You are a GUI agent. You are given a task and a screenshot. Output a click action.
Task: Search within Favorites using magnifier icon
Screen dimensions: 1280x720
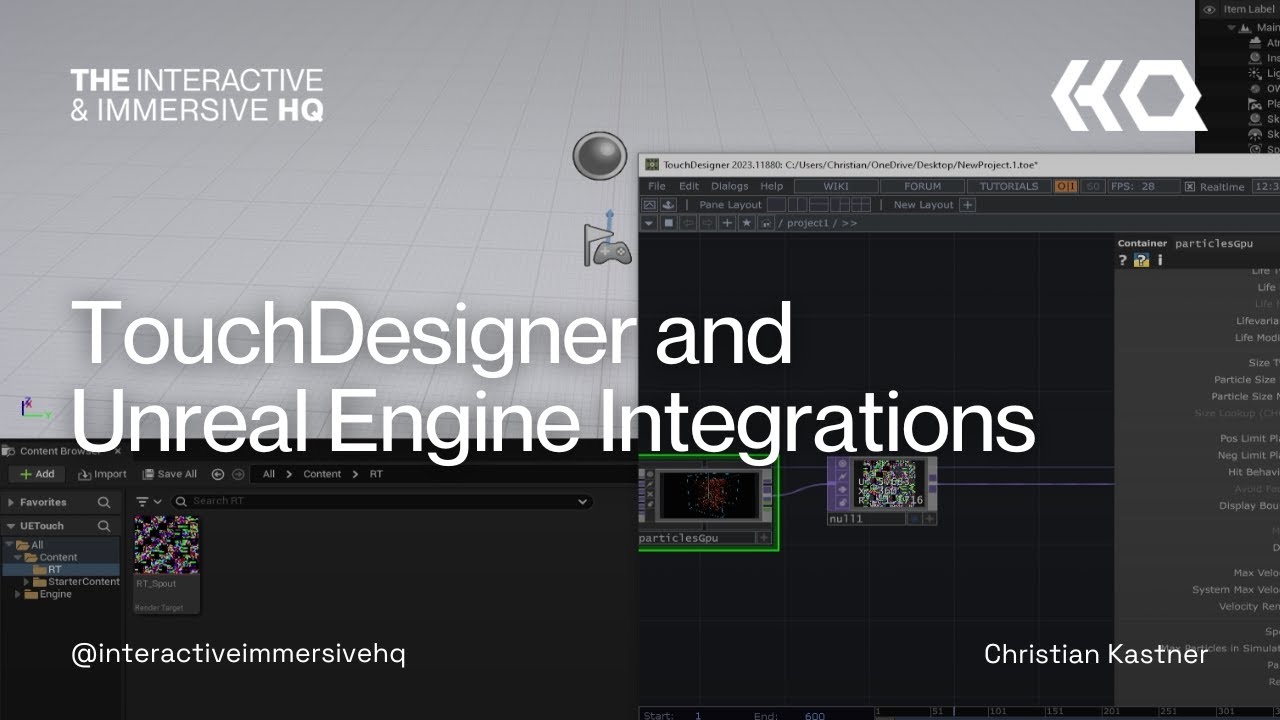click(x=104, y=502)
